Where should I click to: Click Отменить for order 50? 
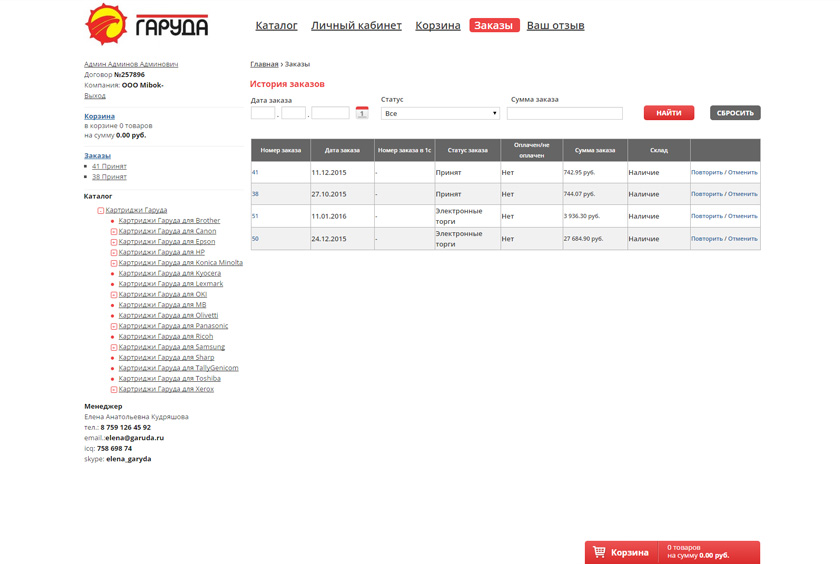(x=742, y=238)
